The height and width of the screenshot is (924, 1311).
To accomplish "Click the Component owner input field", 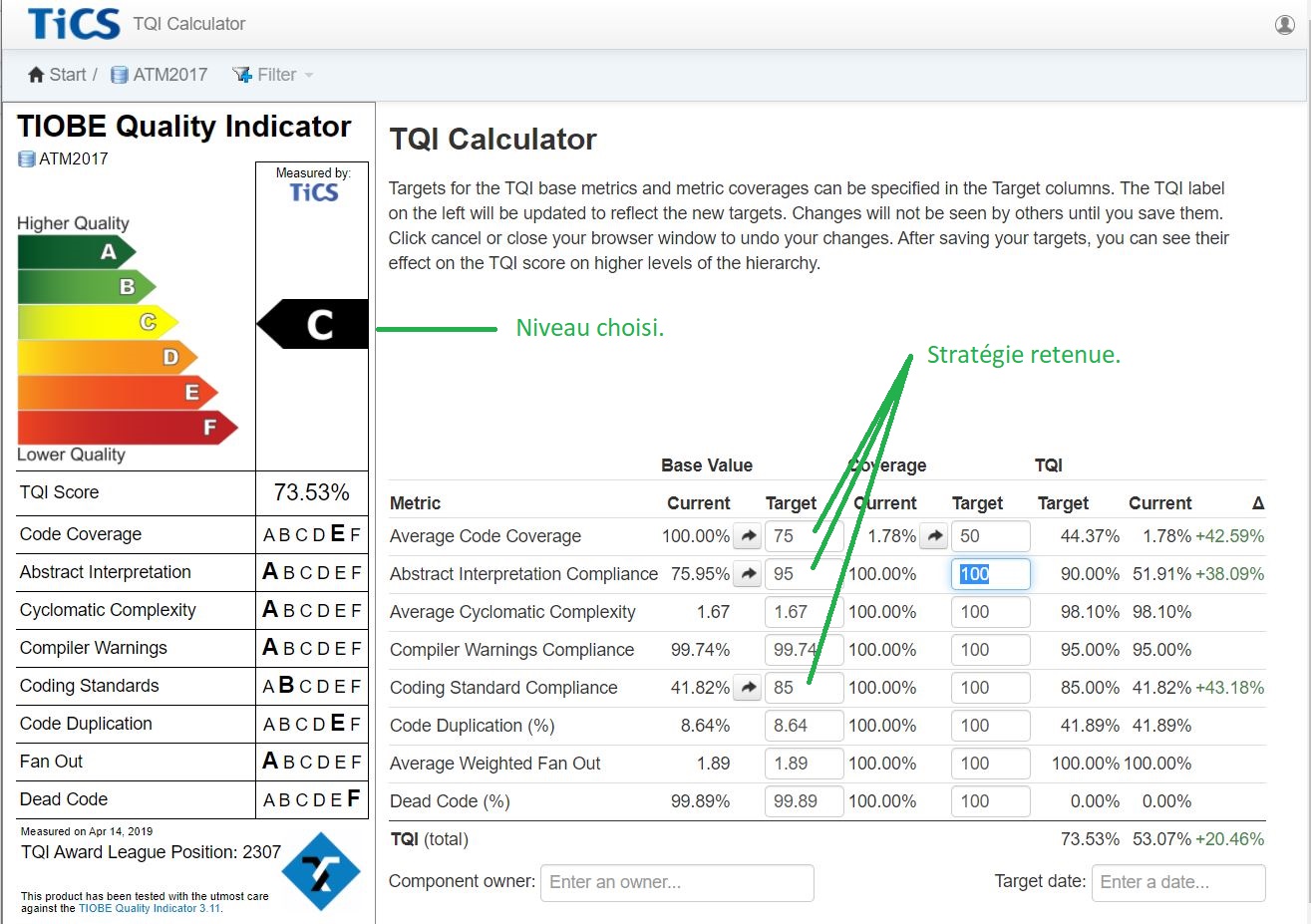I will coord(677,882).
